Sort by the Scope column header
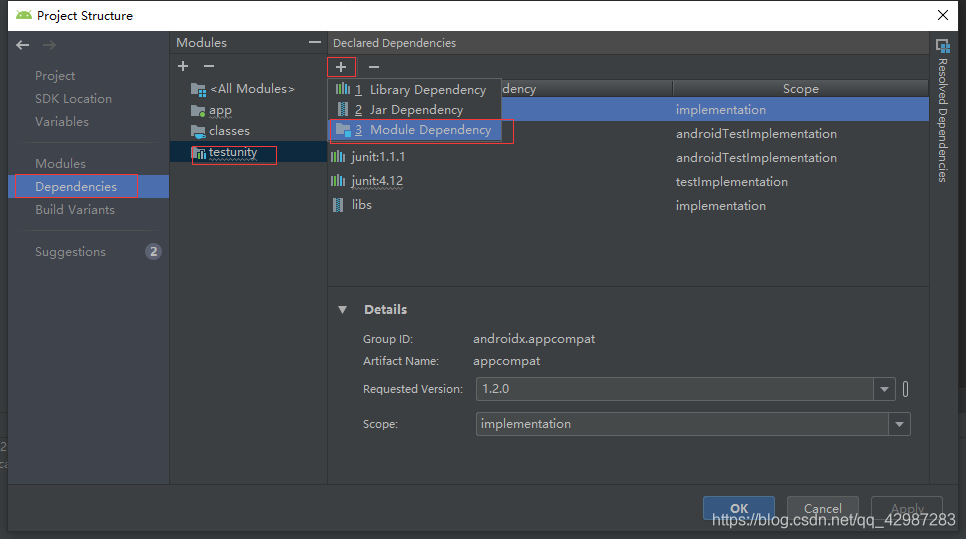The image size is (966, 539). click(x=800, y=89)
